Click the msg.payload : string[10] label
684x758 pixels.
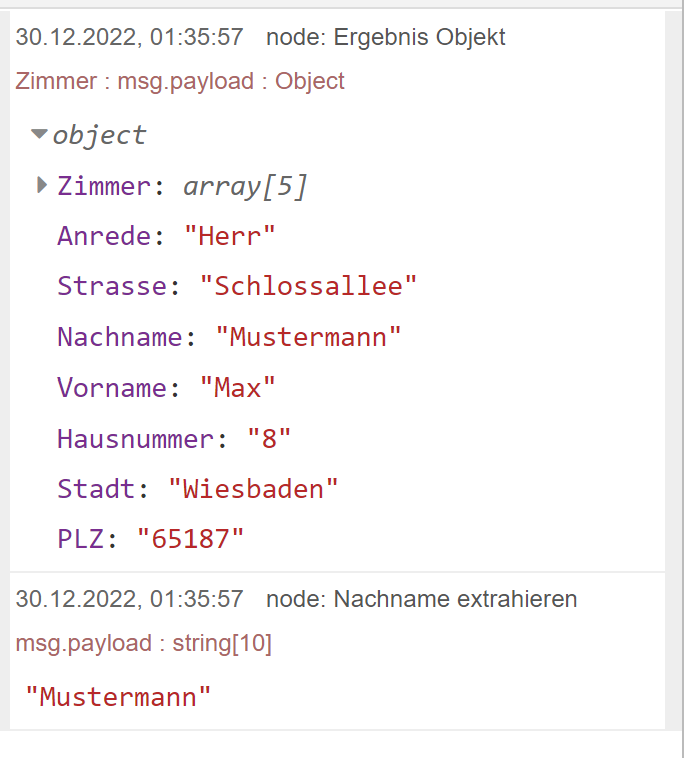(x=144, y=643)
